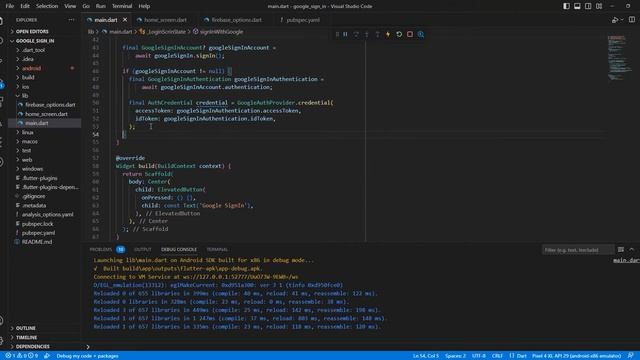This screenshot has height=360, width=640.
Task: Open the Selection menu
Action: (x=47, y=6)
